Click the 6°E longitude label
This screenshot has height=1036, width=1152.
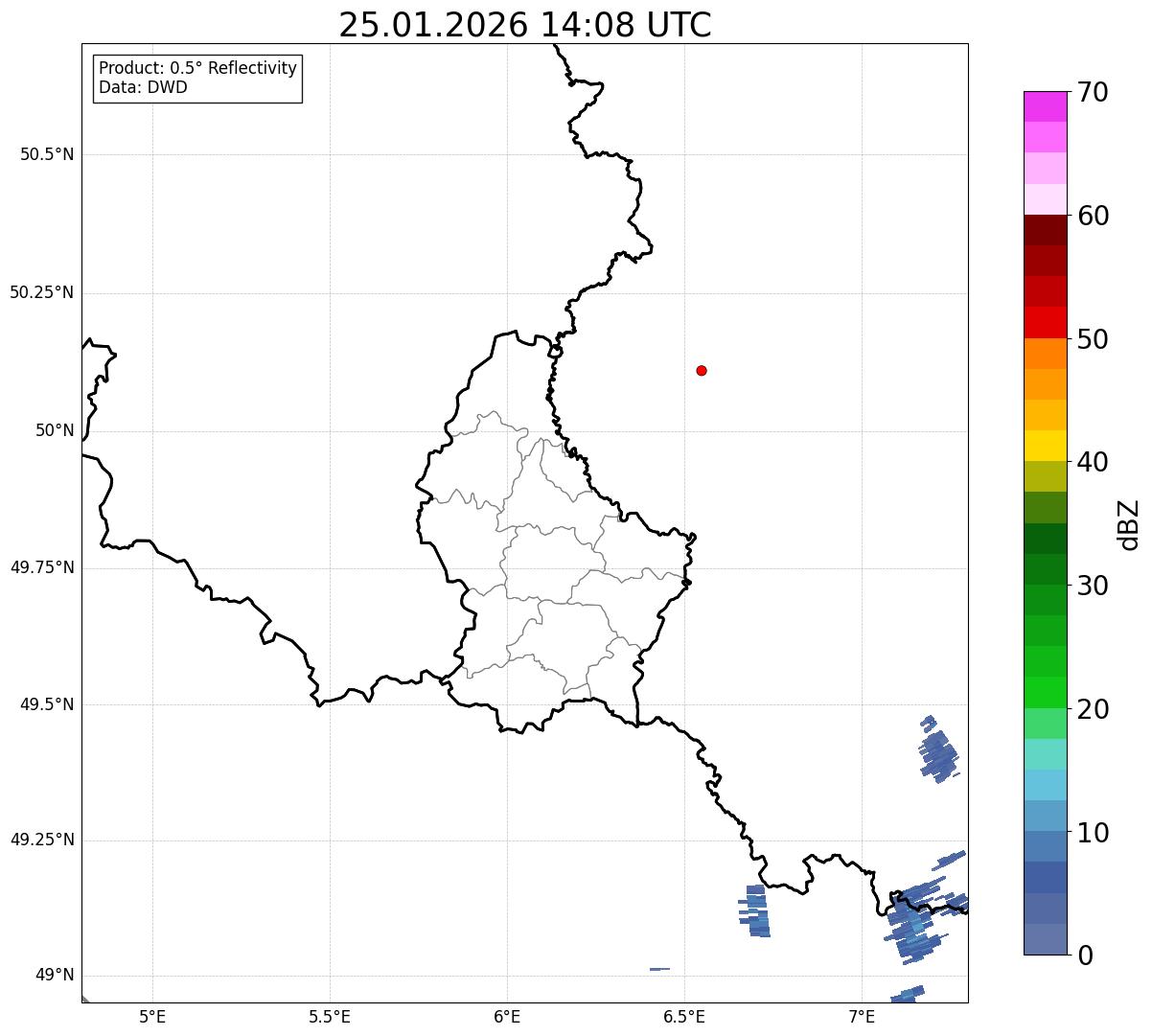pos(507,1016)
